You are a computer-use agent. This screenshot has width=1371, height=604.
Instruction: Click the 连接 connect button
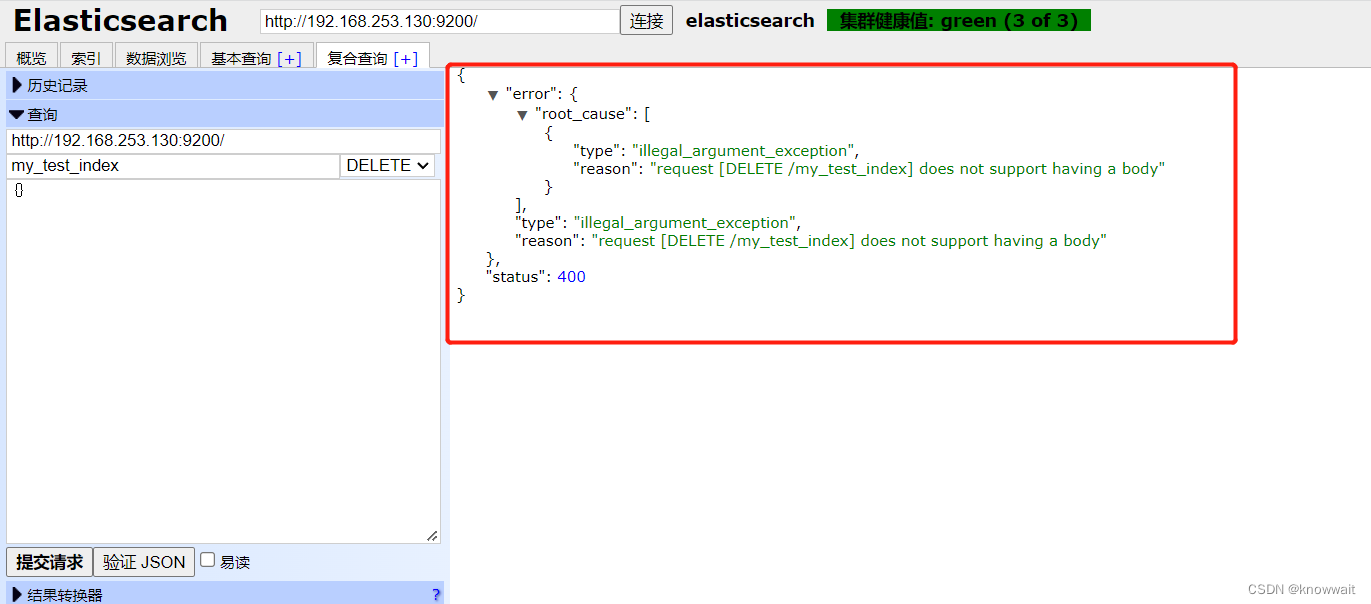pyautogui.click(x=646, y=21)
